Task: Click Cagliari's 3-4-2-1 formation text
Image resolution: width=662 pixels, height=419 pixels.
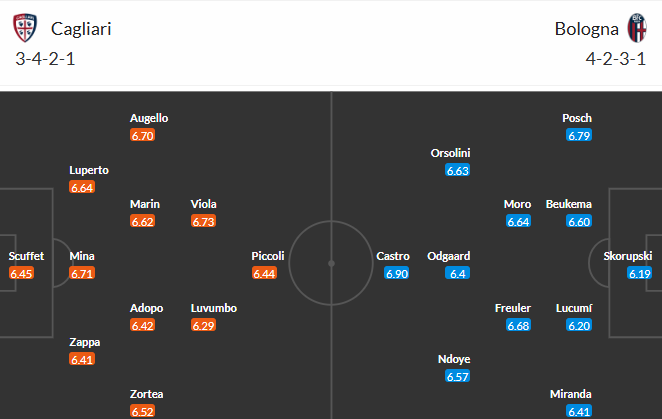Action: coord(45,59)
